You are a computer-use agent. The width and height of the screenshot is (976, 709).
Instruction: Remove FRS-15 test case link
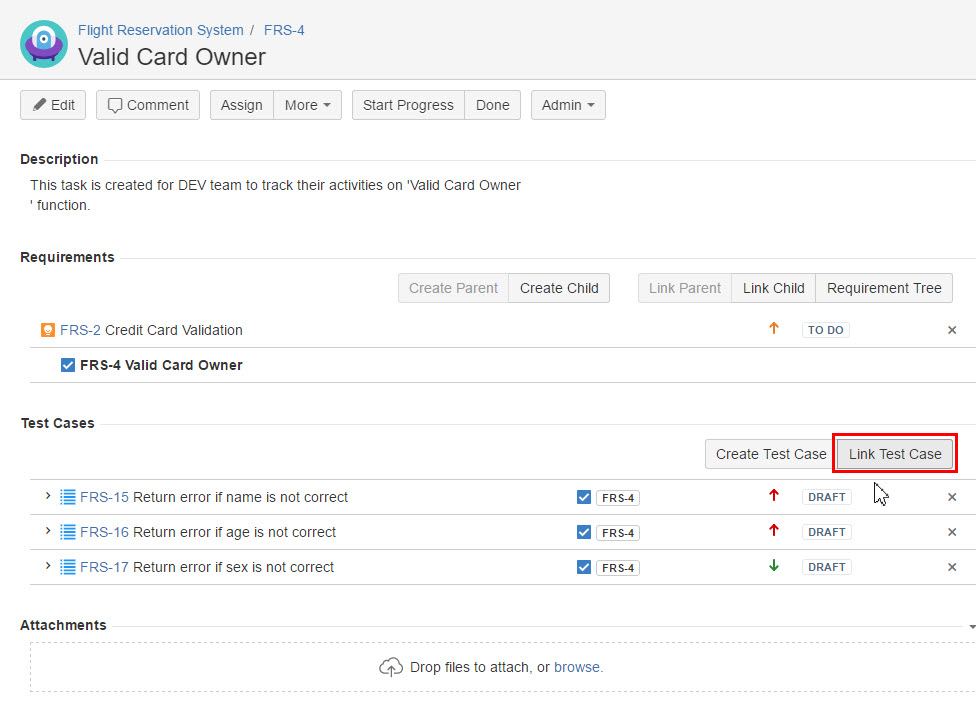click(952, 497)
